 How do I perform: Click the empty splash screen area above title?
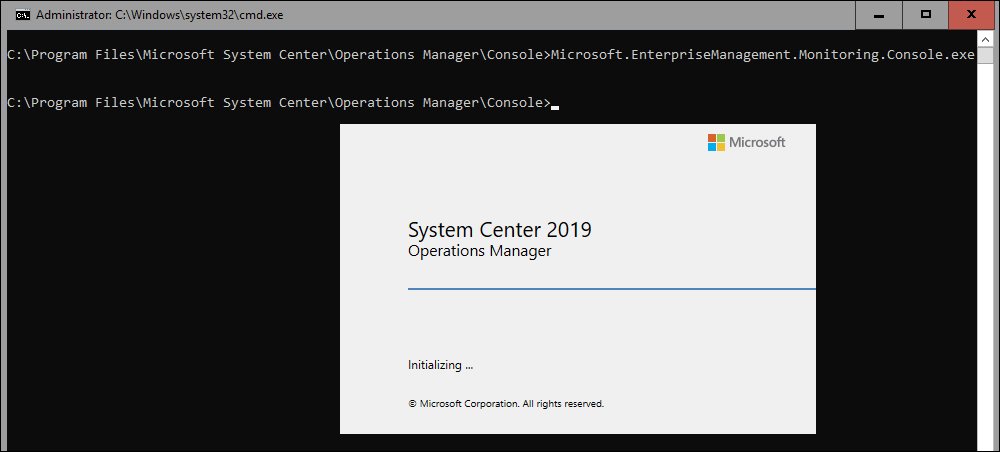tap(523, 172)
